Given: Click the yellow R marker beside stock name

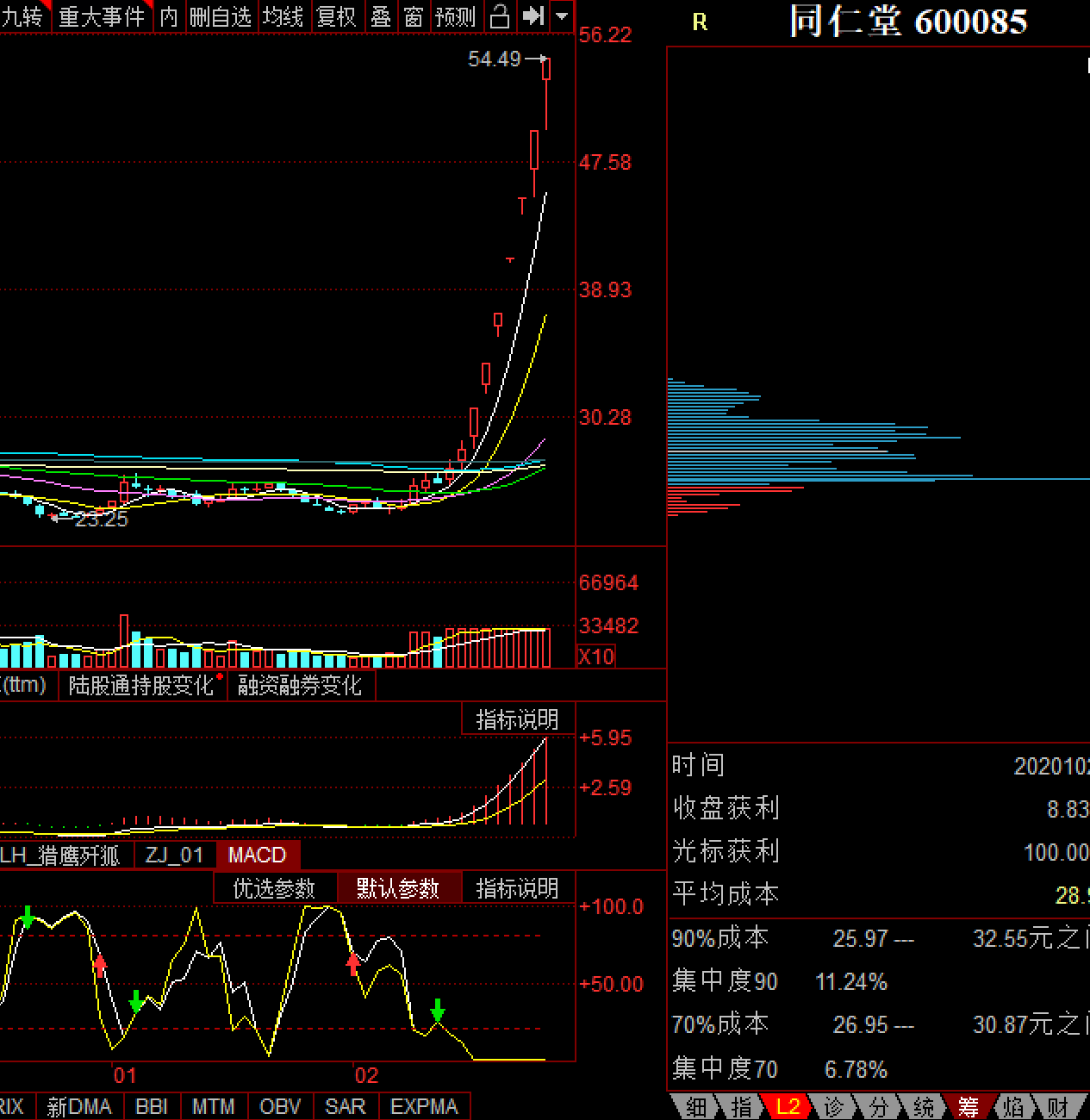Looking at the screenshot, I should pos(700,22).
